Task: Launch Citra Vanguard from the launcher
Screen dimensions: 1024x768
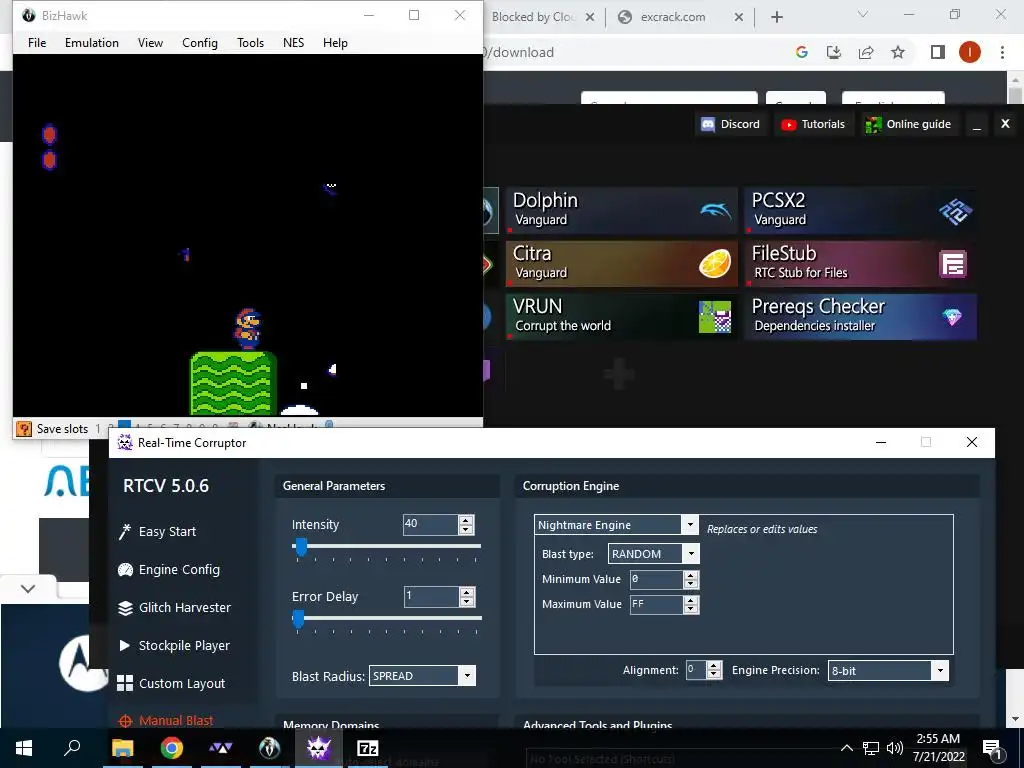Action: (x=622, y=263)
